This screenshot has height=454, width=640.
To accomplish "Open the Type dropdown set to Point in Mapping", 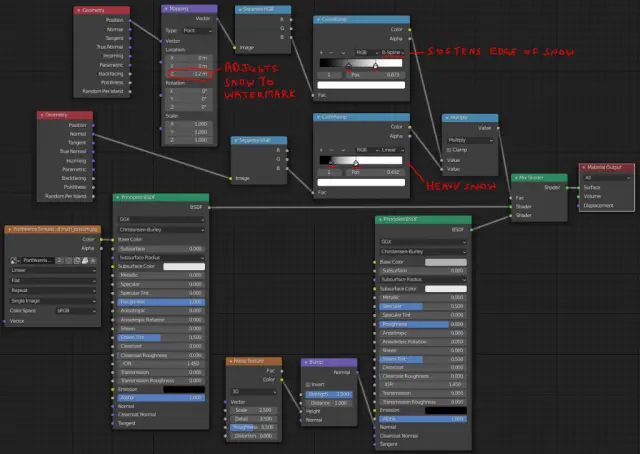I will (197, 31).
